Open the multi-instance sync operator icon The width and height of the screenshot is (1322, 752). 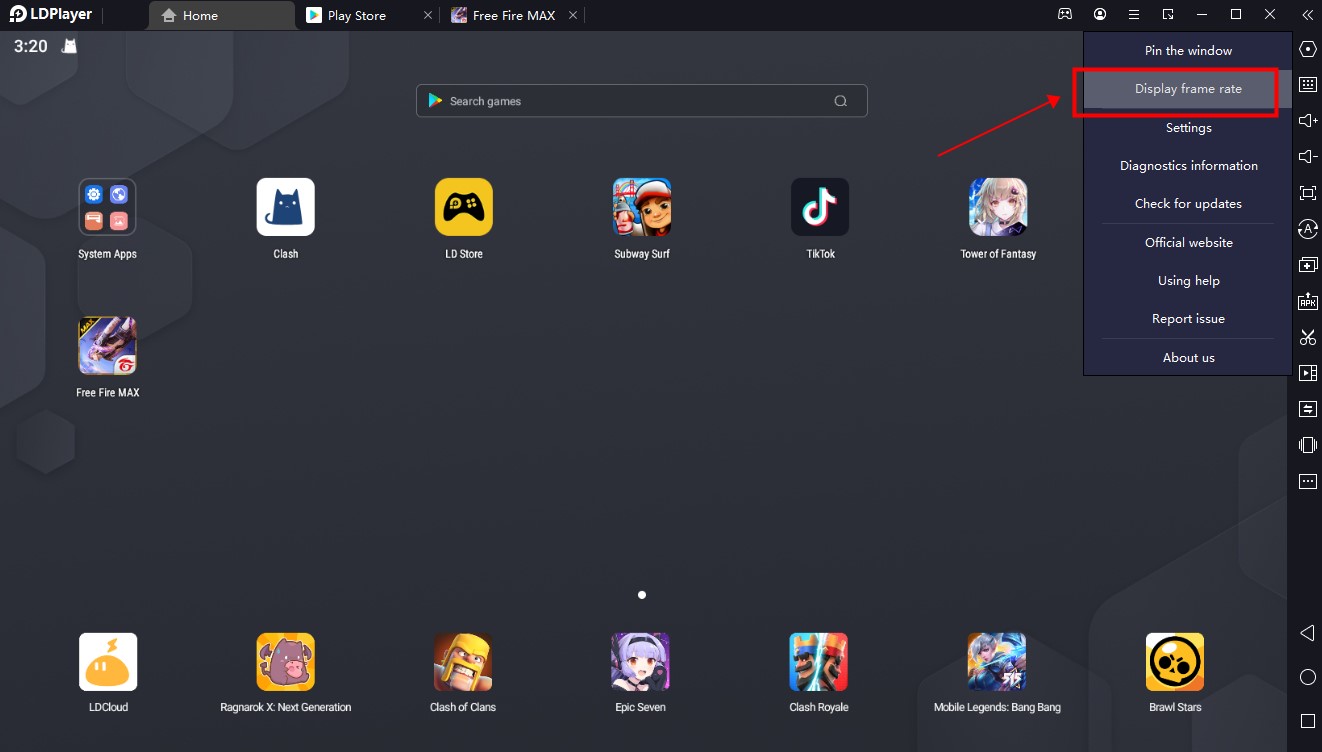1307,229
